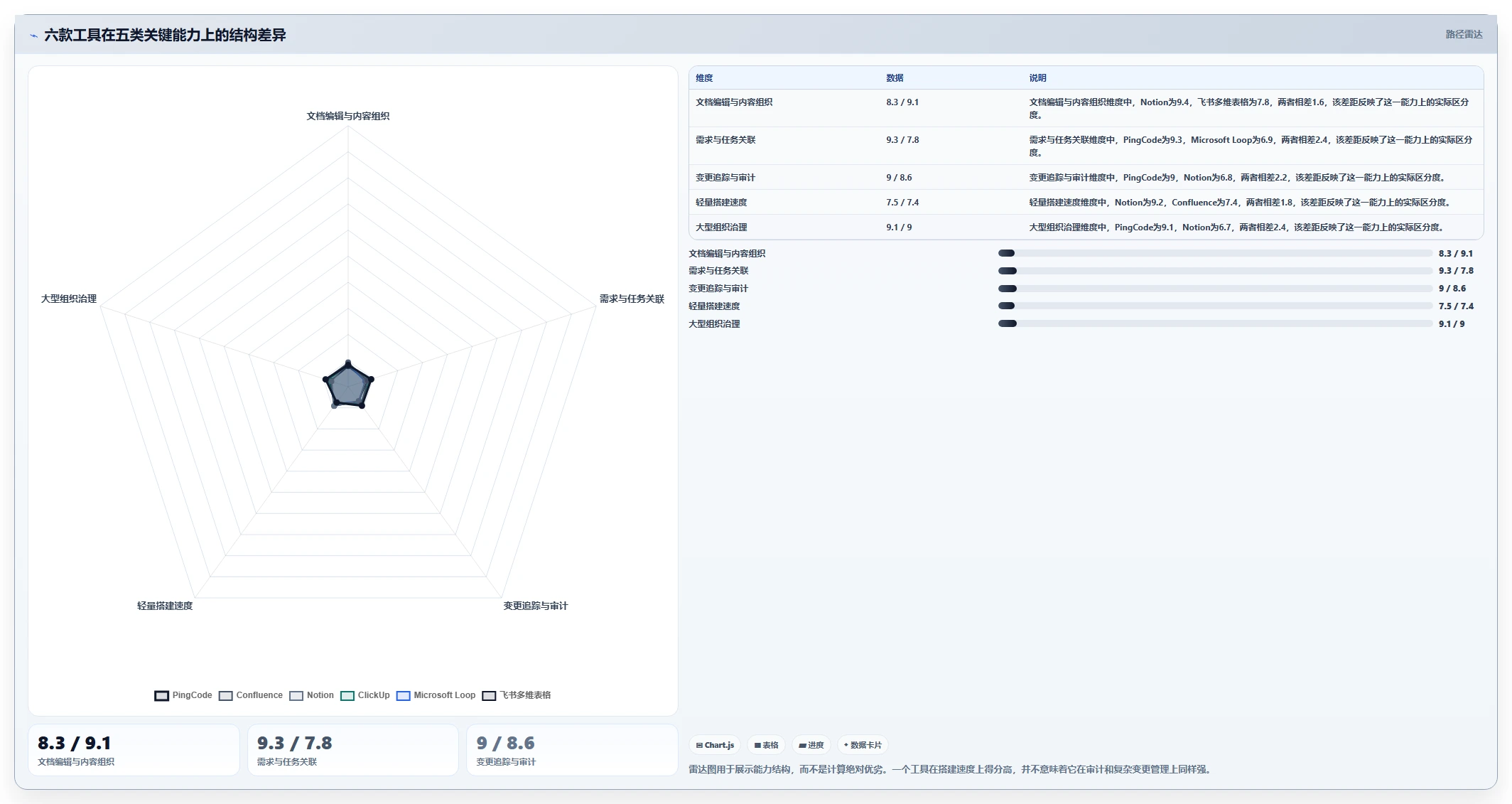Click the Chart.js tag chip
Image resolution: width=1512 pixels, height=804 pixels.
point(715,745)
